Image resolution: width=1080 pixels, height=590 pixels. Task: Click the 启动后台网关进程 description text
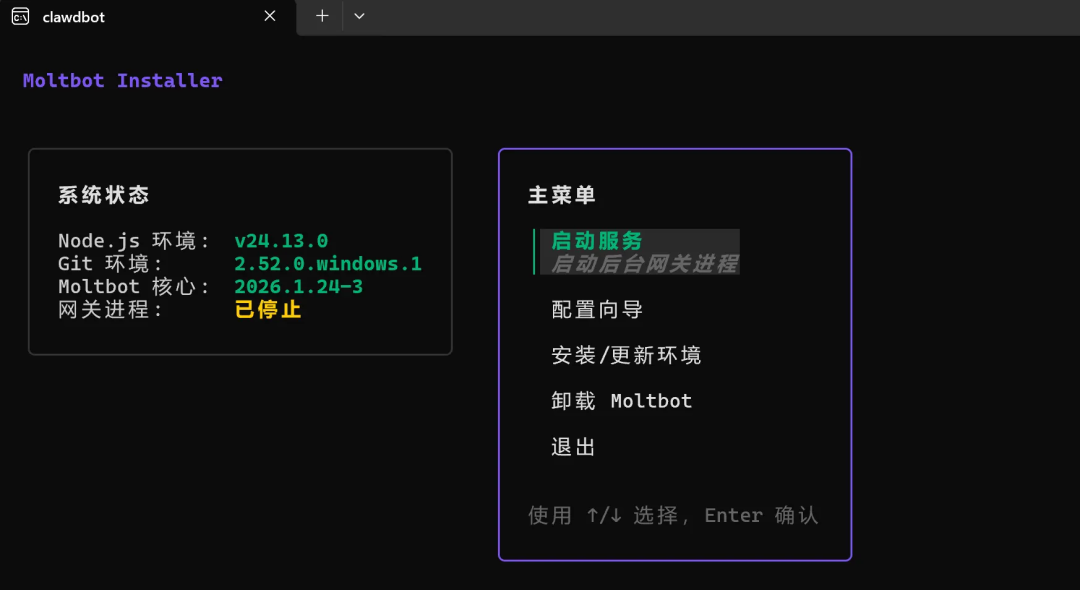(x=644, y=264)
